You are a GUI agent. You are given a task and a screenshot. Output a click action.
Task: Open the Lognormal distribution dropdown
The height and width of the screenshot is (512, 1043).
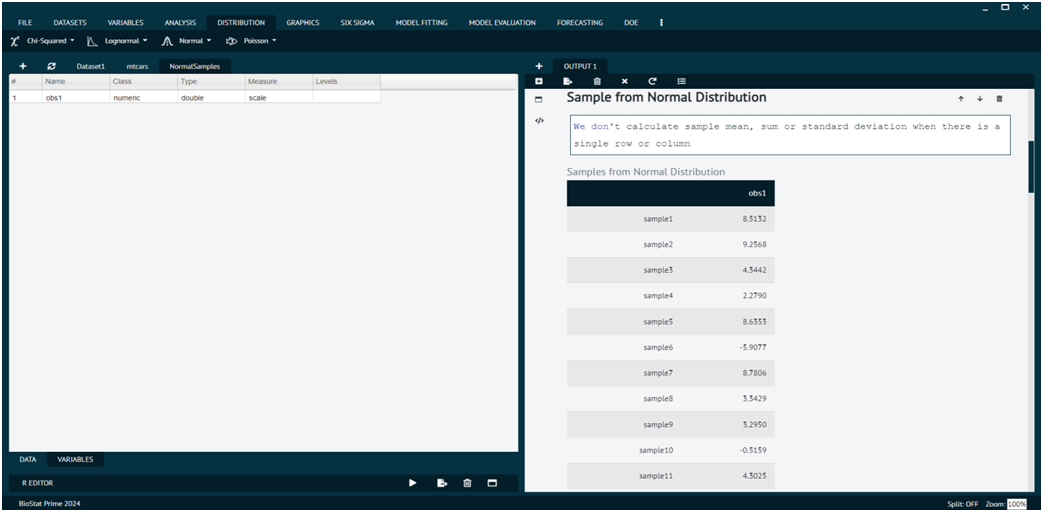[x=126, y=41]
